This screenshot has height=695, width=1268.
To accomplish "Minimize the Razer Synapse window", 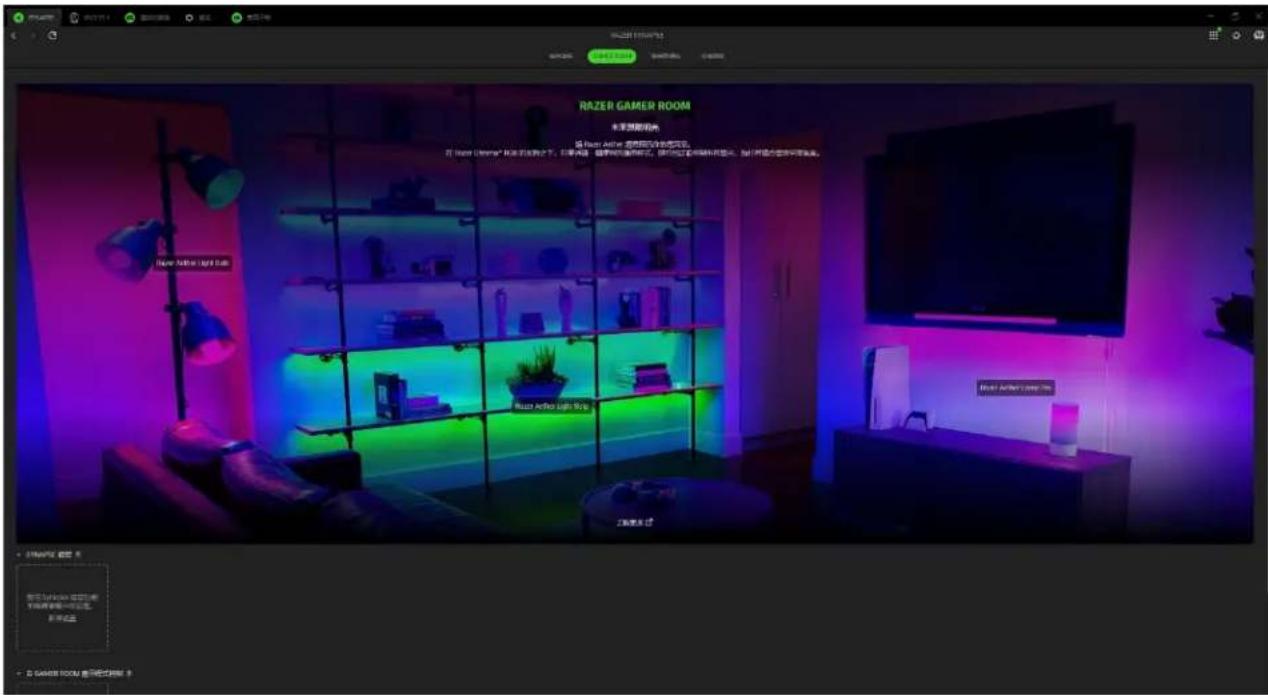I will click(1211, 17).
